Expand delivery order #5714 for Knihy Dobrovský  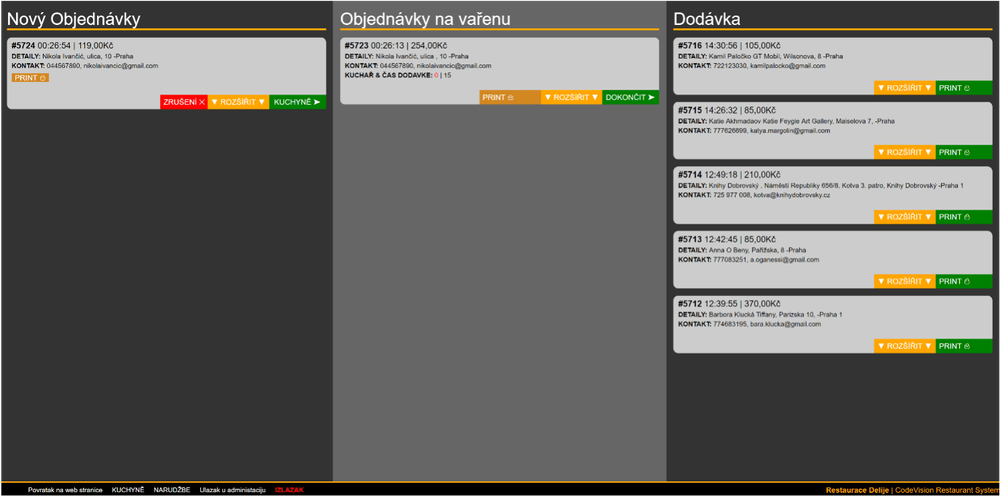(904, 216)
